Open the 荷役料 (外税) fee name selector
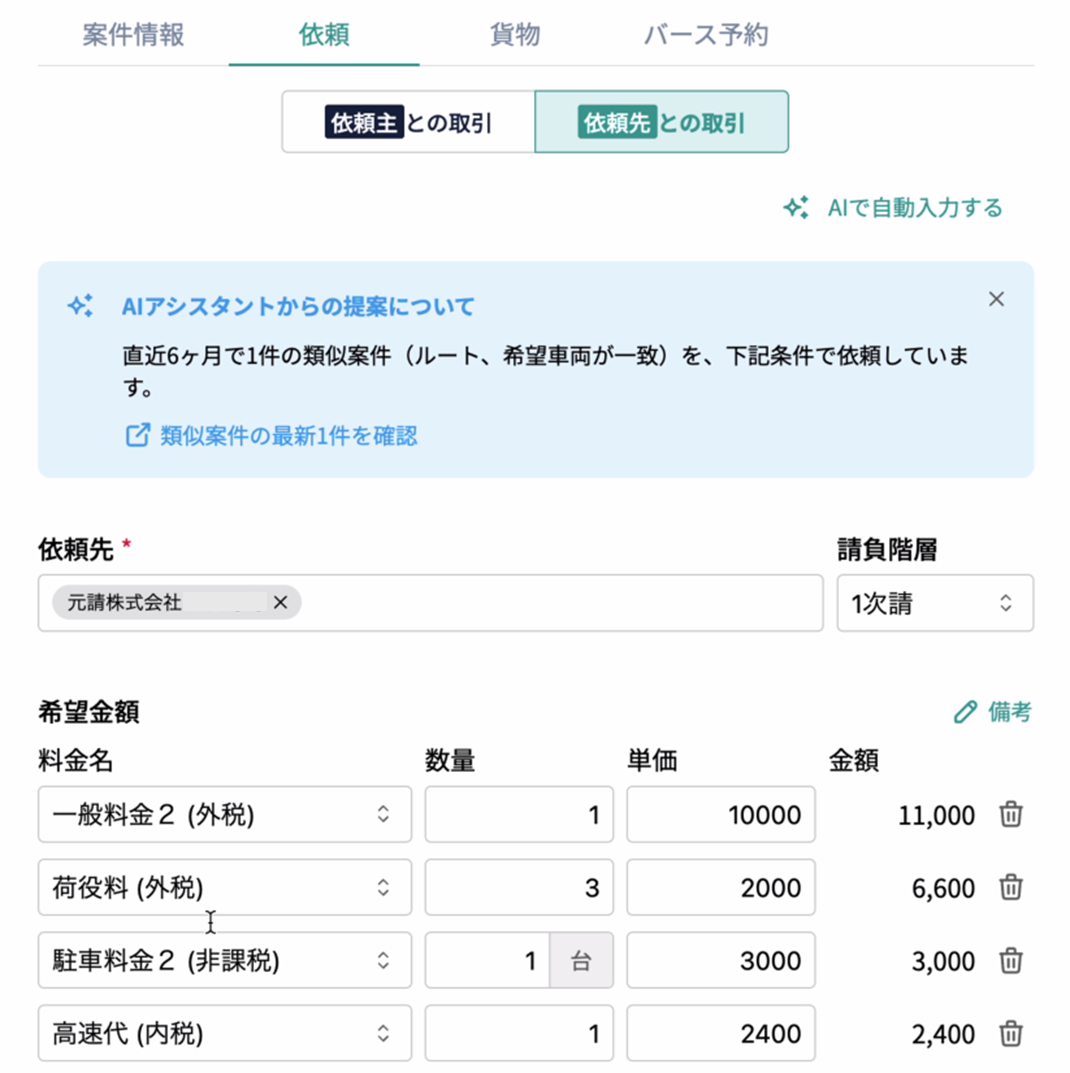The height and width of the screenshot is (1073, 1070). [225, 887]
